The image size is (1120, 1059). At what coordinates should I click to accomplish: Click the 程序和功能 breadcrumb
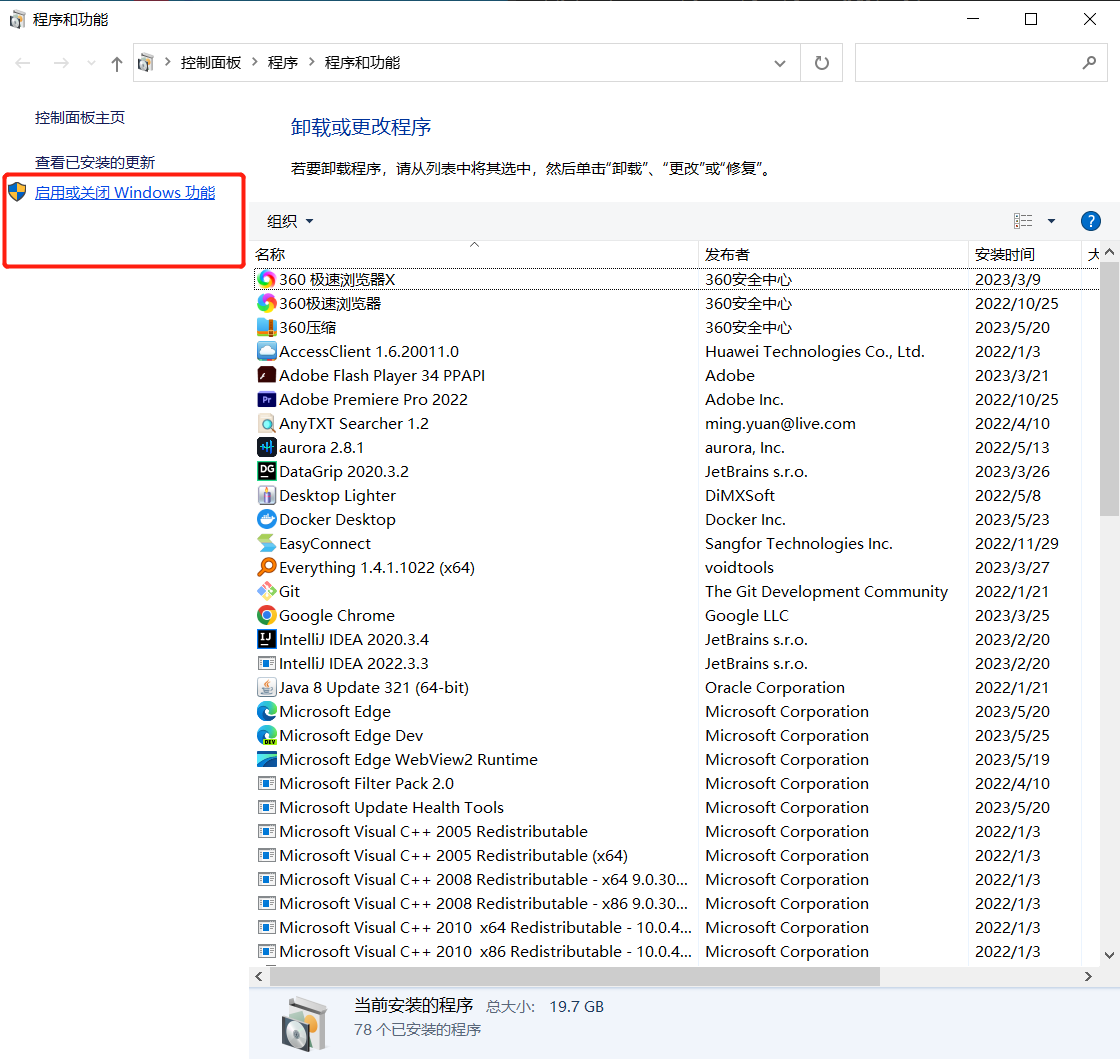pyautogui.click(x=362, y=63)
